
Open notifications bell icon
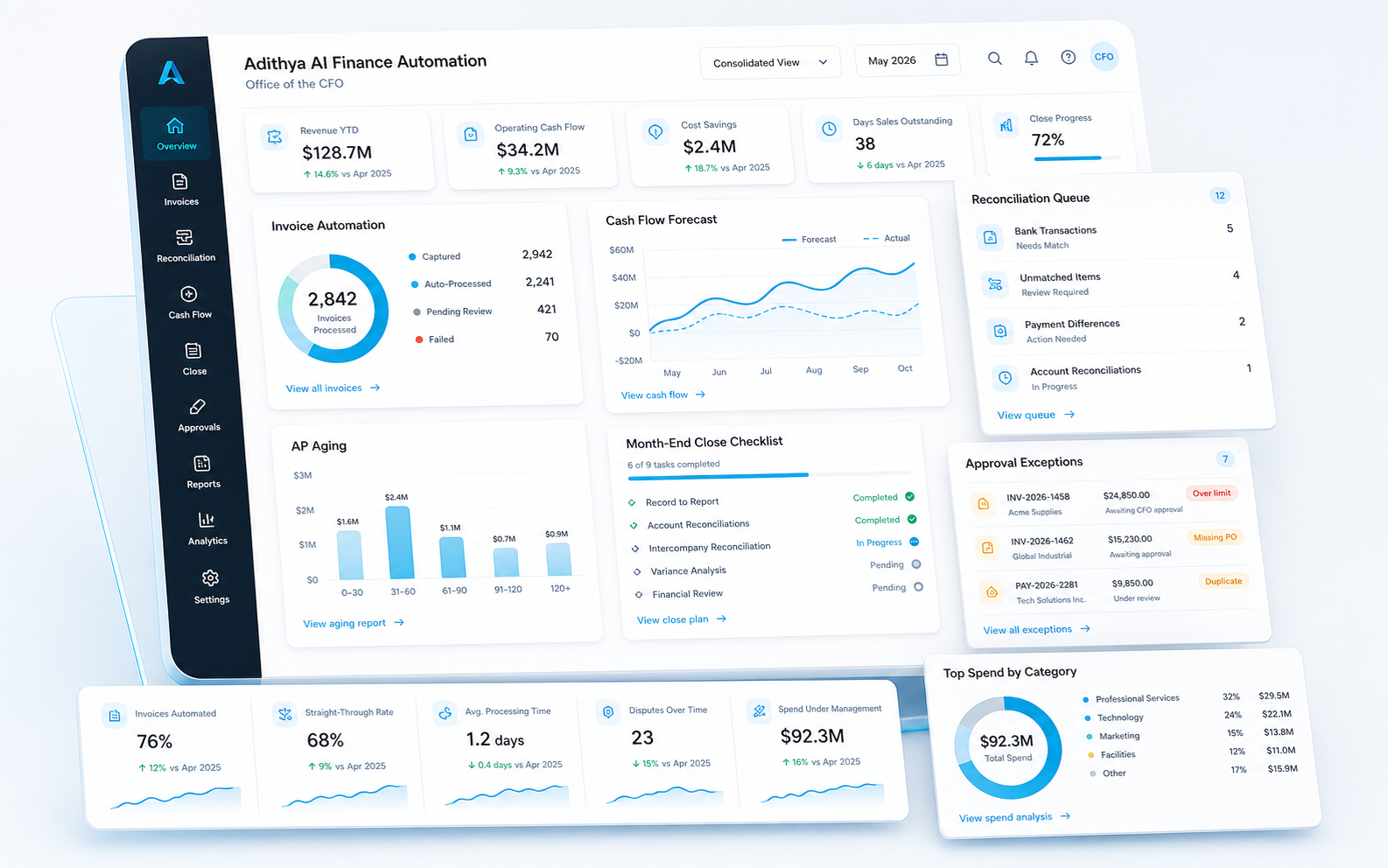[x=1032, y=58]
